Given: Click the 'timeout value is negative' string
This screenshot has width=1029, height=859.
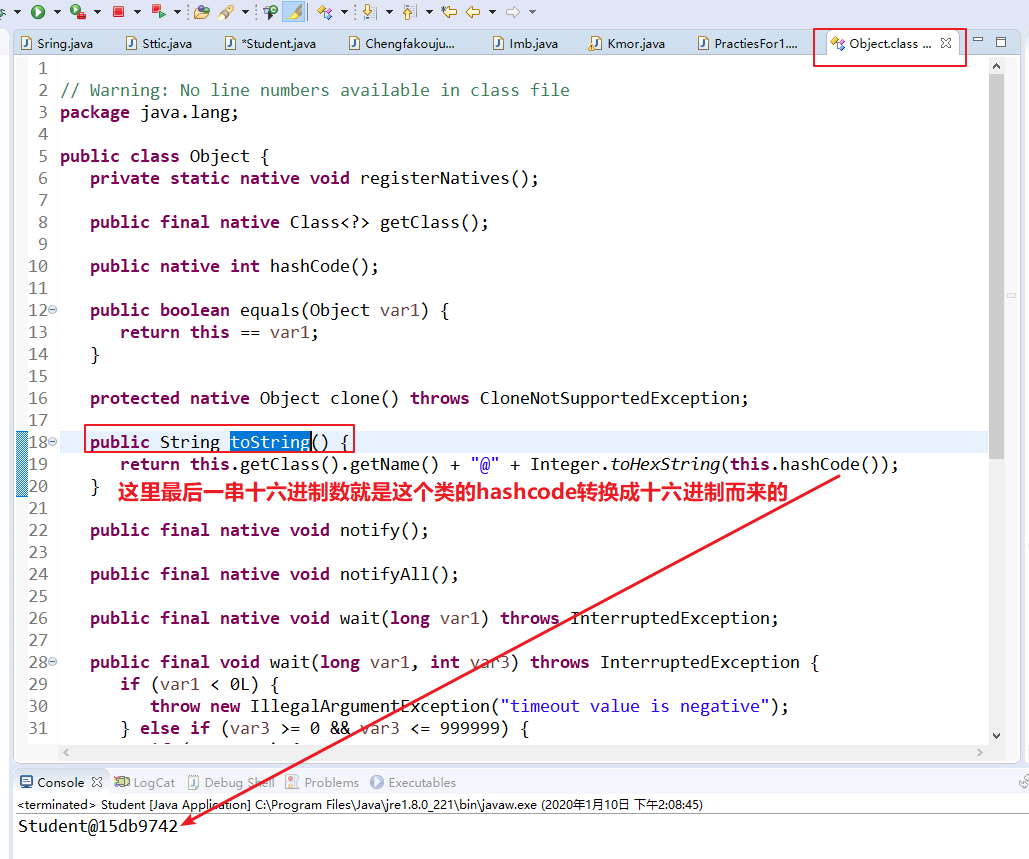Looking at the screenshot, I should [x=635, y=706].
